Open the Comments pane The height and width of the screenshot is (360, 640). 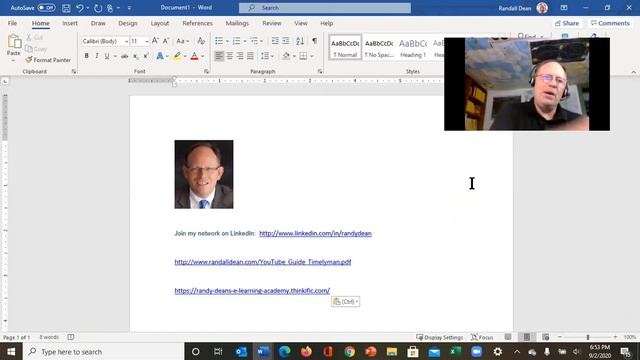[x=610, y=23]
